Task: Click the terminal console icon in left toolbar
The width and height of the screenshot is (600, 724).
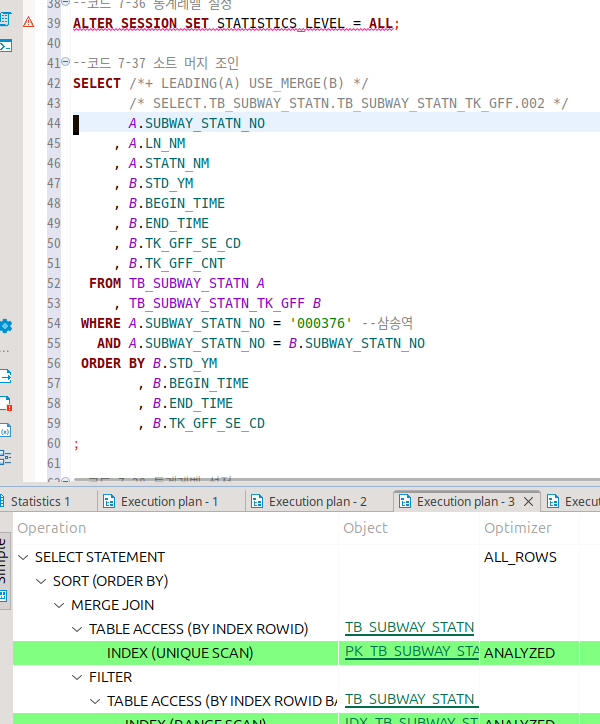Action: (6, 45)
